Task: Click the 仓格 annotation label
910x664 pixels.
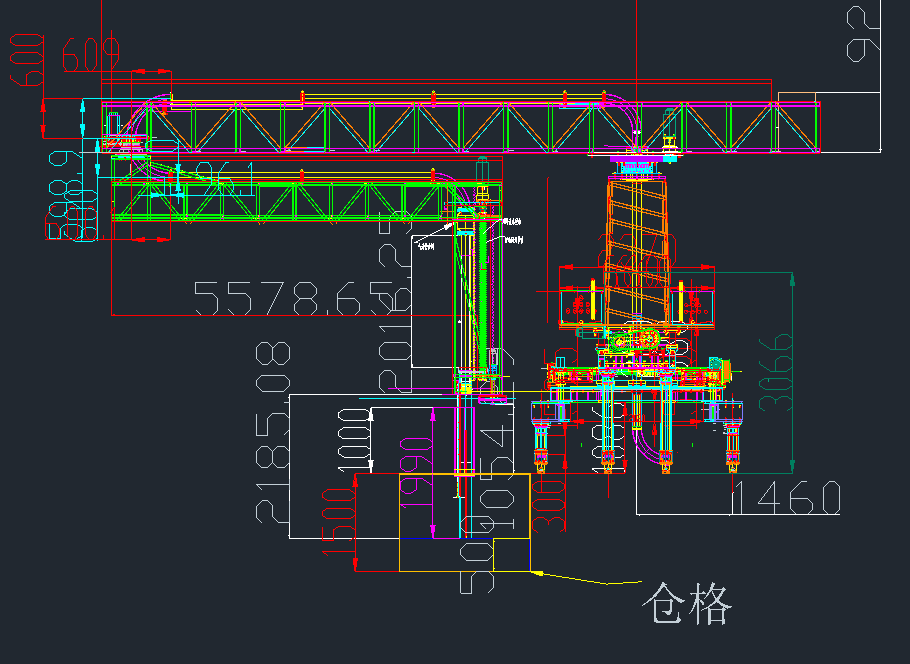Action: [x=689, y=604]
